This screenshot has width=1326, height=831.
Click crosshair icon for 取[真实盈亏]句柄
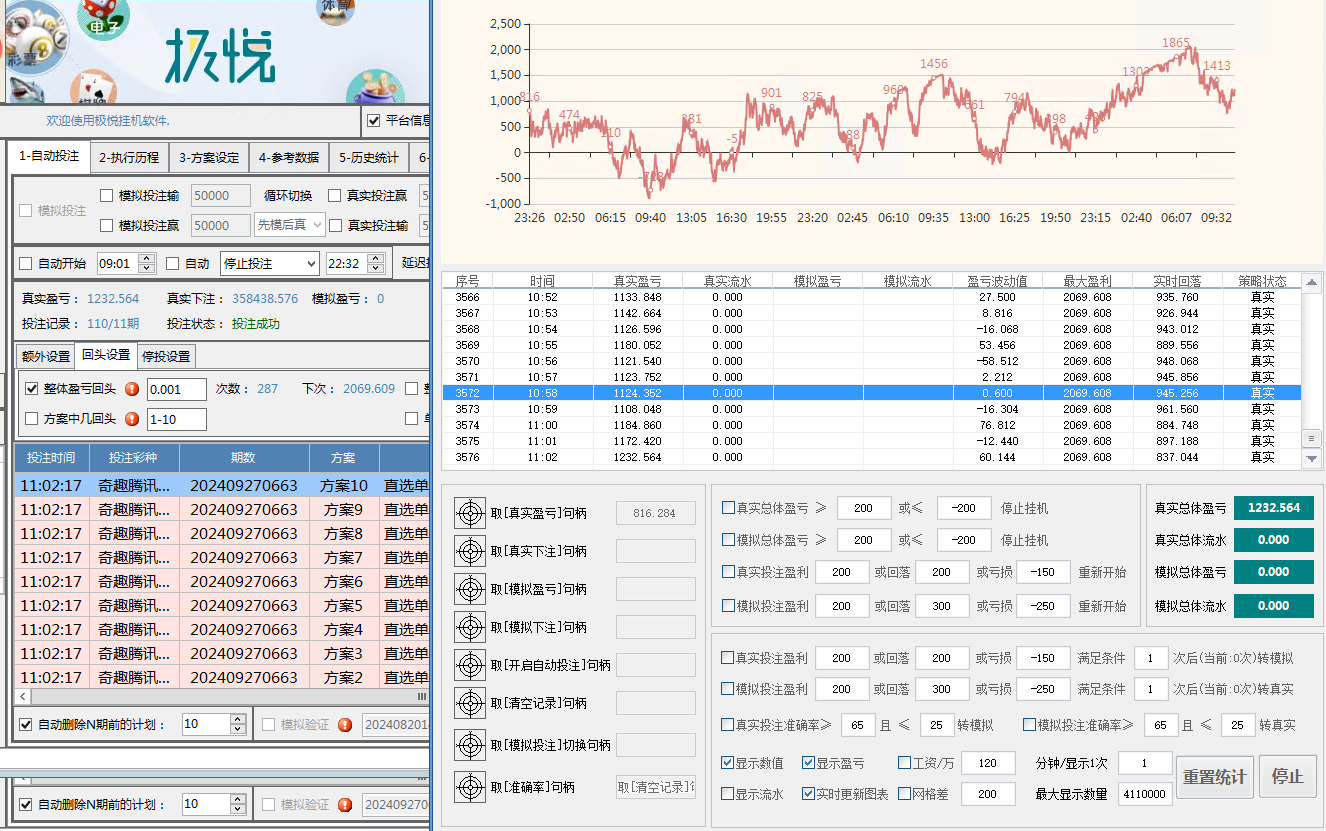click(x=469, y=513)
